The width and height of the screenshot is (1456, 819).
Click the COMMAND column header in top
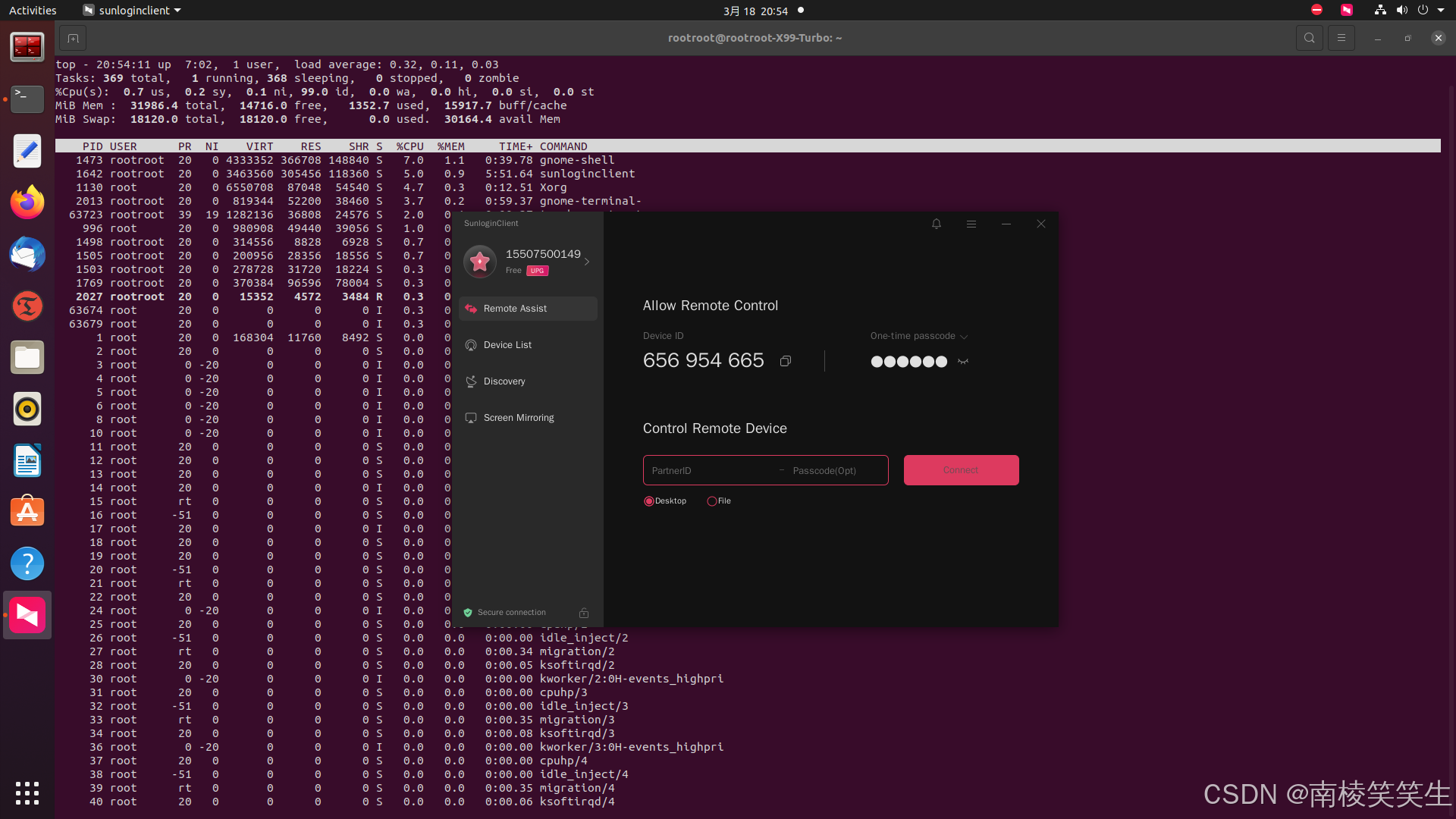[563, 146]
